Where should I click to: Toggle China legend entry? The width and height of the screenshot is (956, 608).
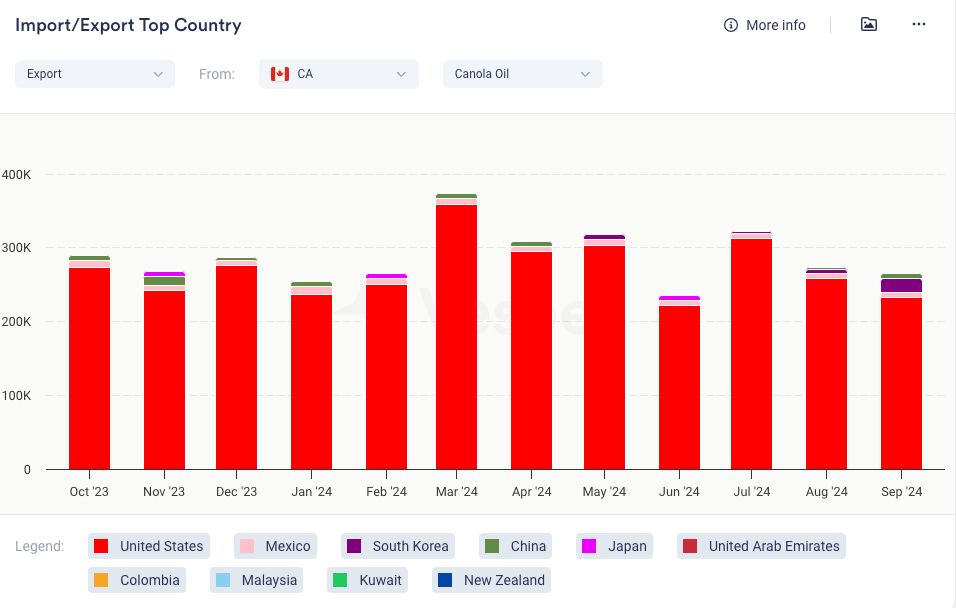[x=516, y=546]
